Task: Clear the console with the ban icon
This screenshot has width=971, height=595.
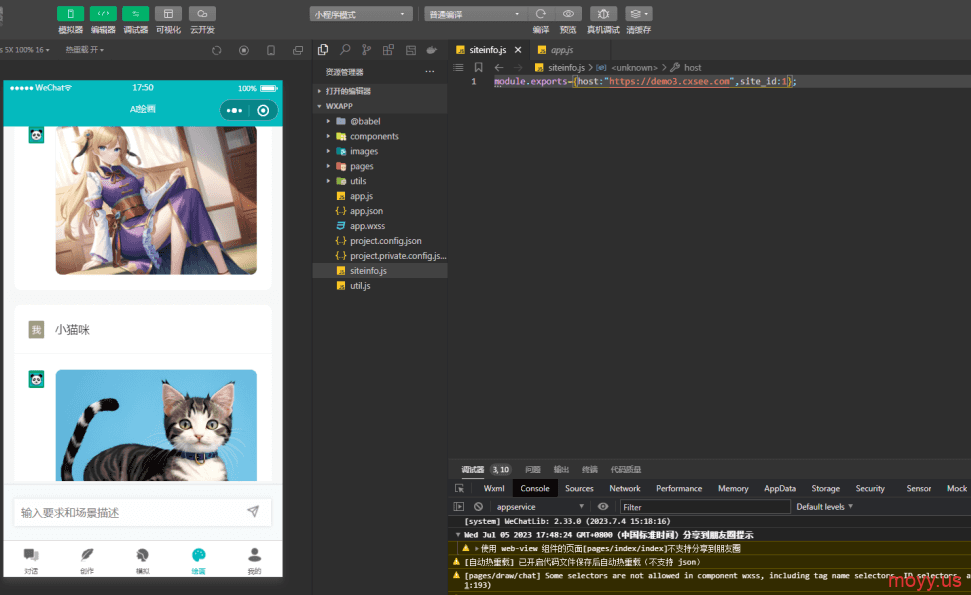Action: click(478, 506)
